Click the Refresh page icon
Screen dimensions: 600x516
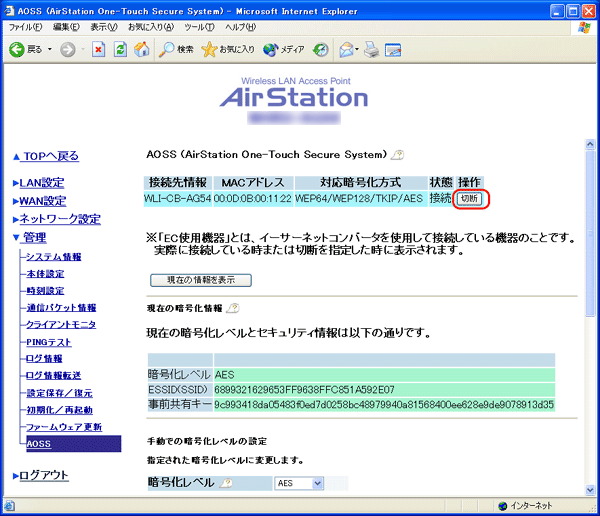[x=120, y=49]
